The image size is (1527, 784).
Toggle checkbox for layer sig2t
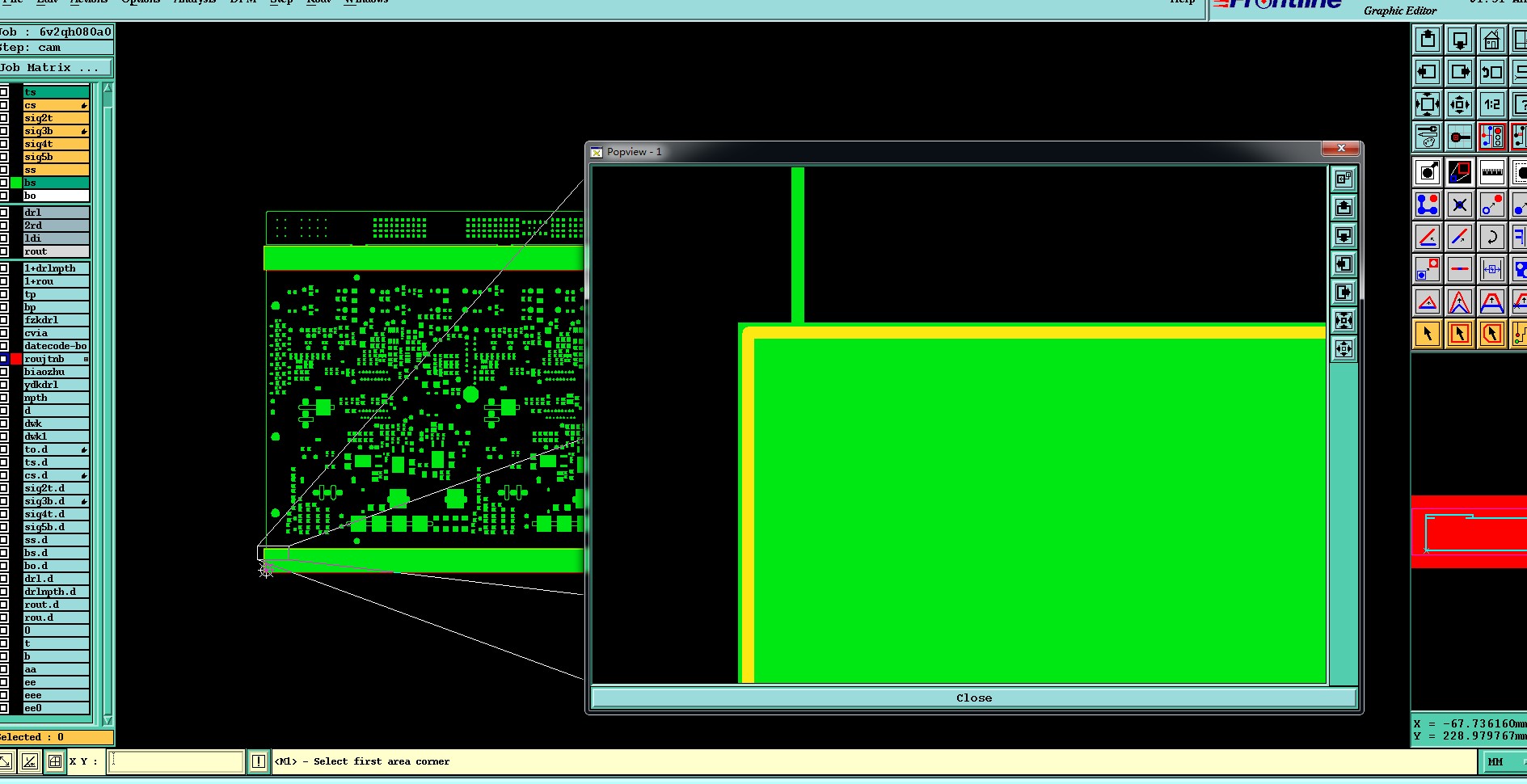pos(4,118)
